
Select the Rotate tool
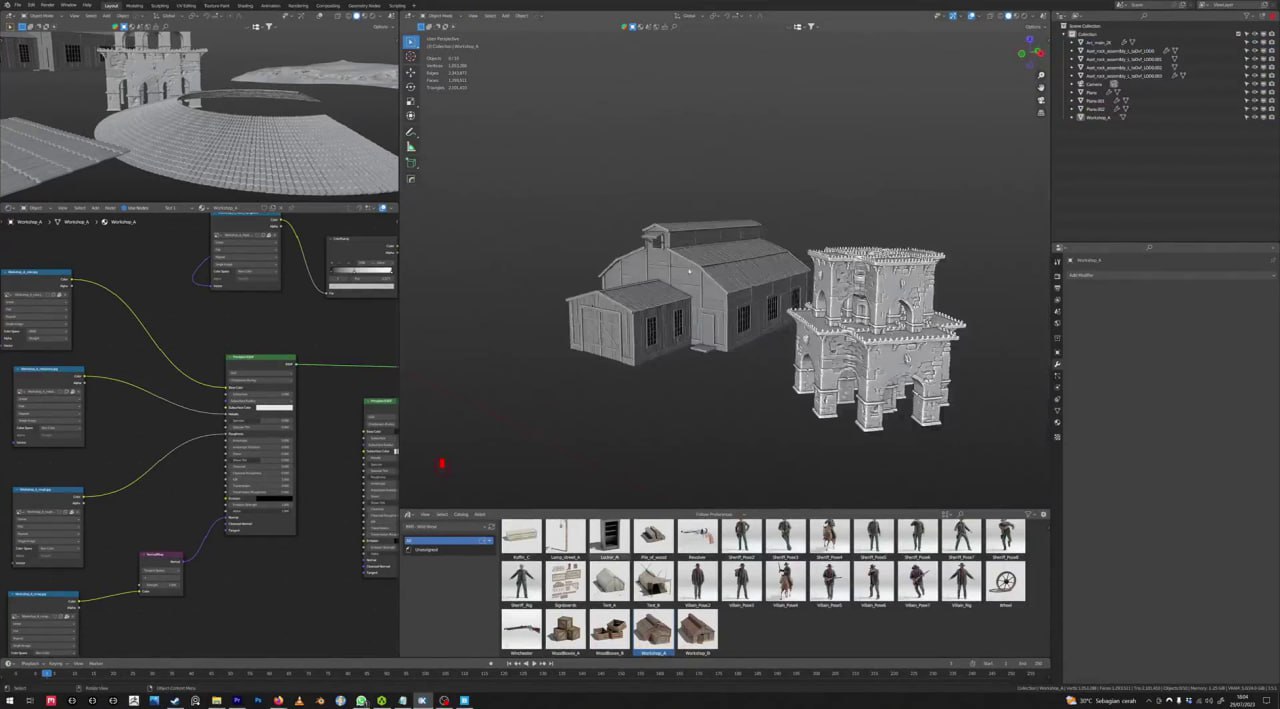[411, 87]
